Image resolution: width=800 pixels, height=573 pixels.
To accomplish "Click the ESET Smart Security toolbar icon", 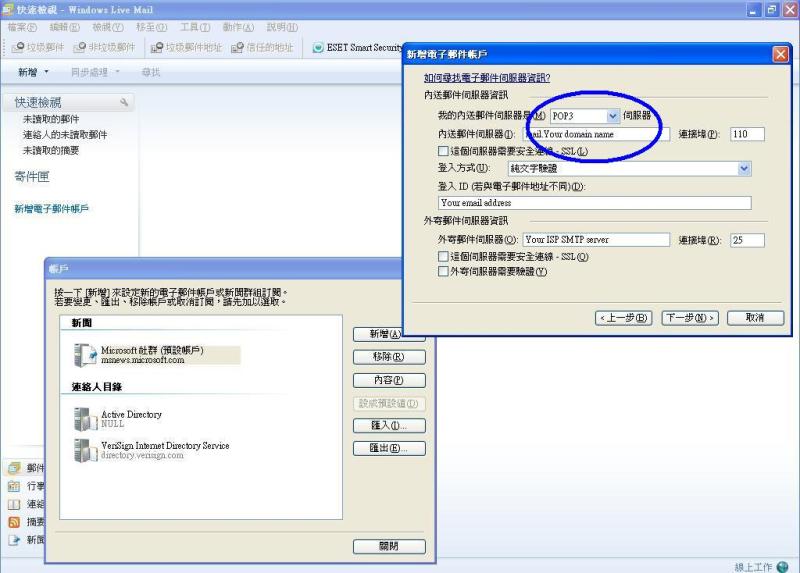I will click(318, 47).
